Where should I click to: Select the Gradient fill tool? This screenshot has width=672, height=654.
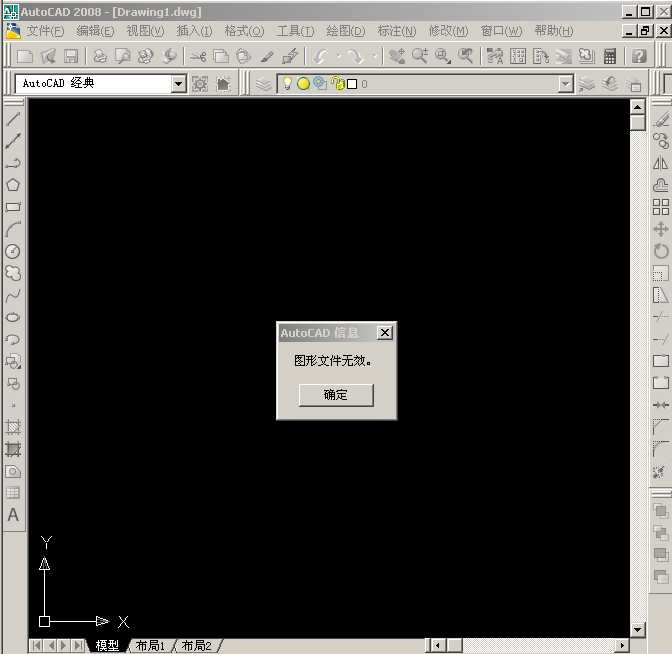coord(13,449)
